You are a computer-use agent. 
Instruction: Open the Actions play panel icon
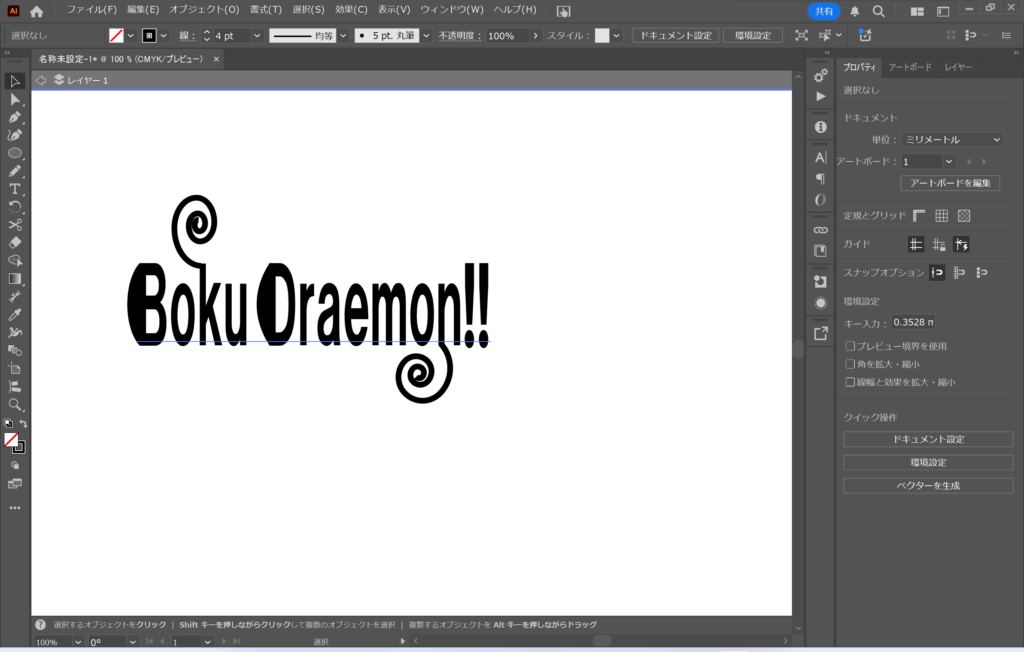[820, 97]
